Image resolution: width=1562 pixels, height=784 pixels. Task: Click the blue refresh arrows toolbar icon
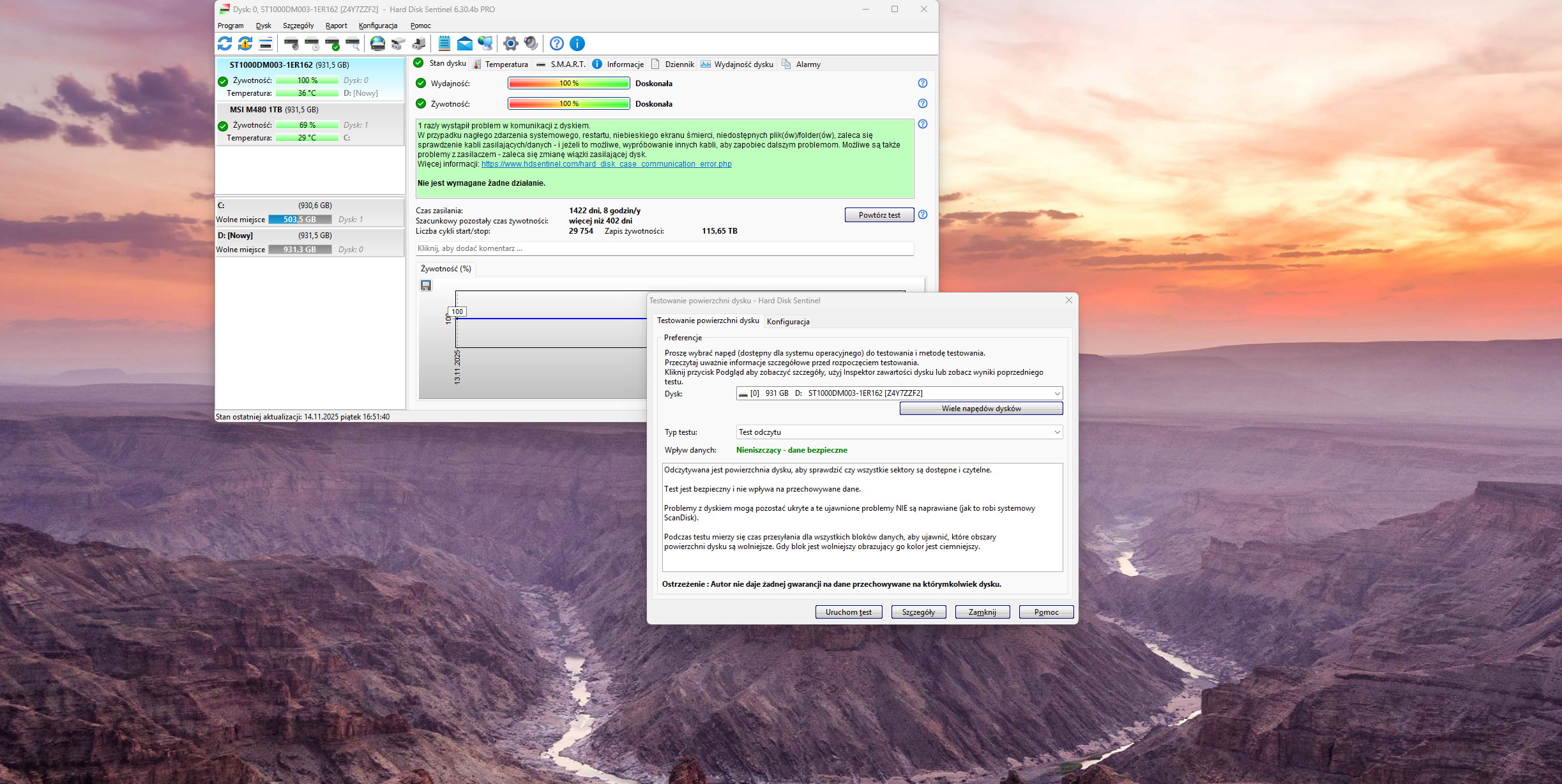225,43
